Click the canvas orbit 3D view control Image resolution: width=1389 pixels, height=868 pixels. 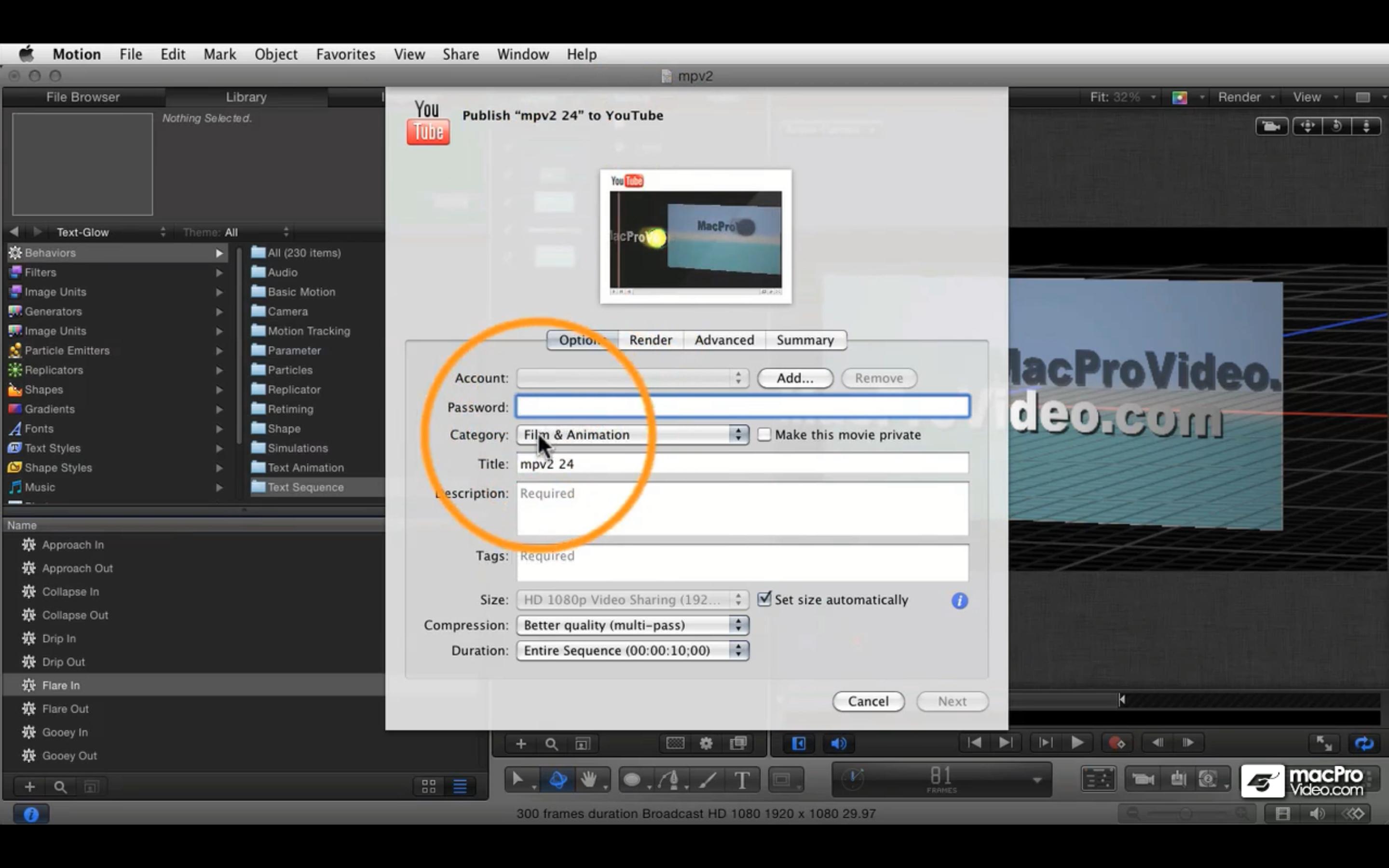pos(1337,126)
